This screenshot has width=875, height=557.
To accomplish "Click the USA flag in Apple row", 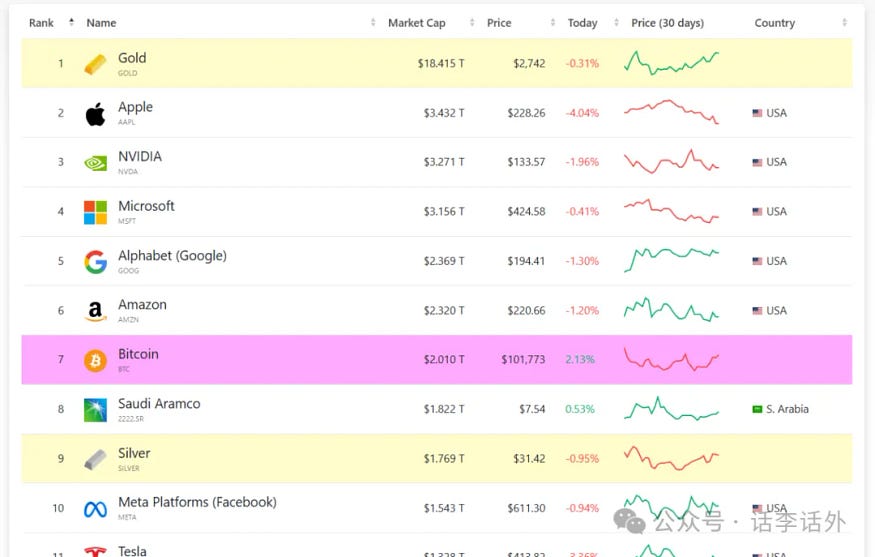I will click(757, 113).
